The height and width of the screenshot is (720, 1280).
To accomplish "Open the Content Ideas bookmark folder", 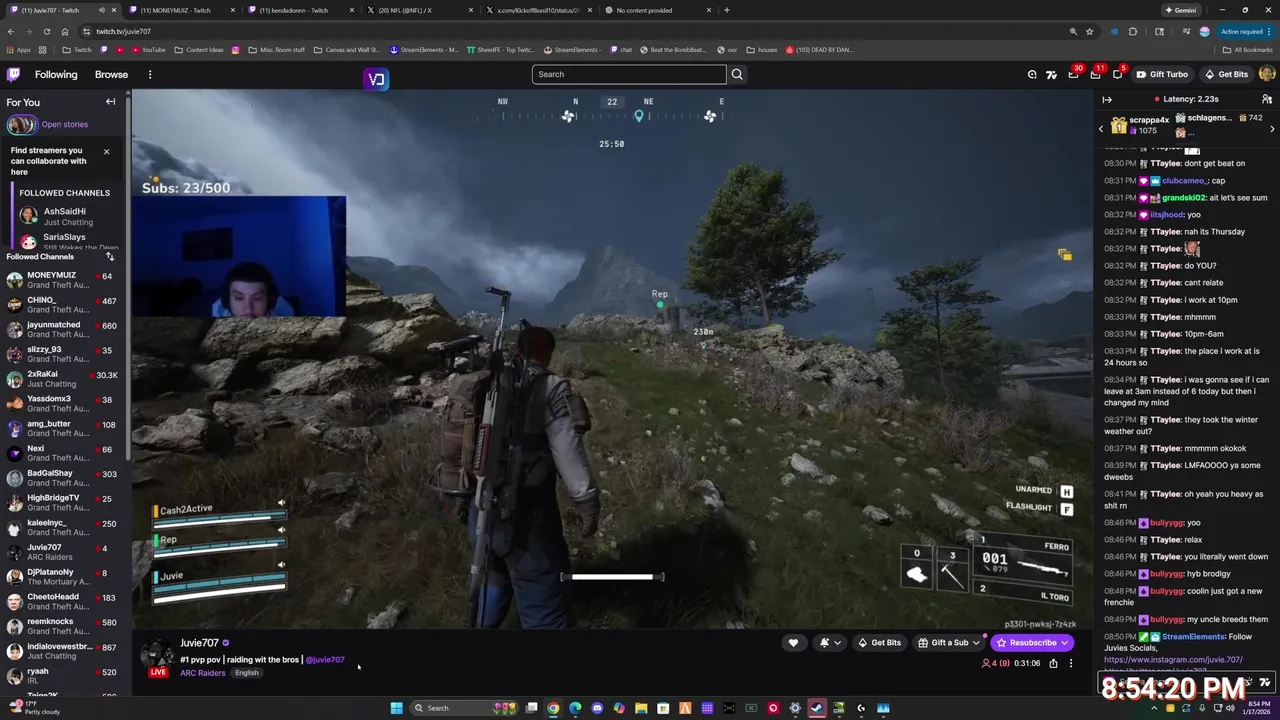I will (199, 49).
